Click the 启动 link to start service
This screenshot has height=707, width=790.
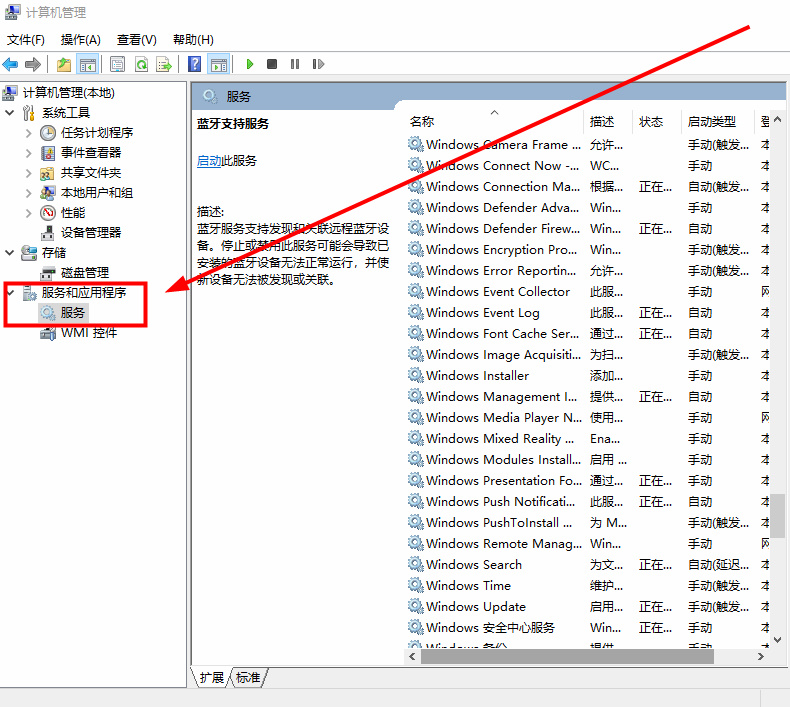point(208,160)
